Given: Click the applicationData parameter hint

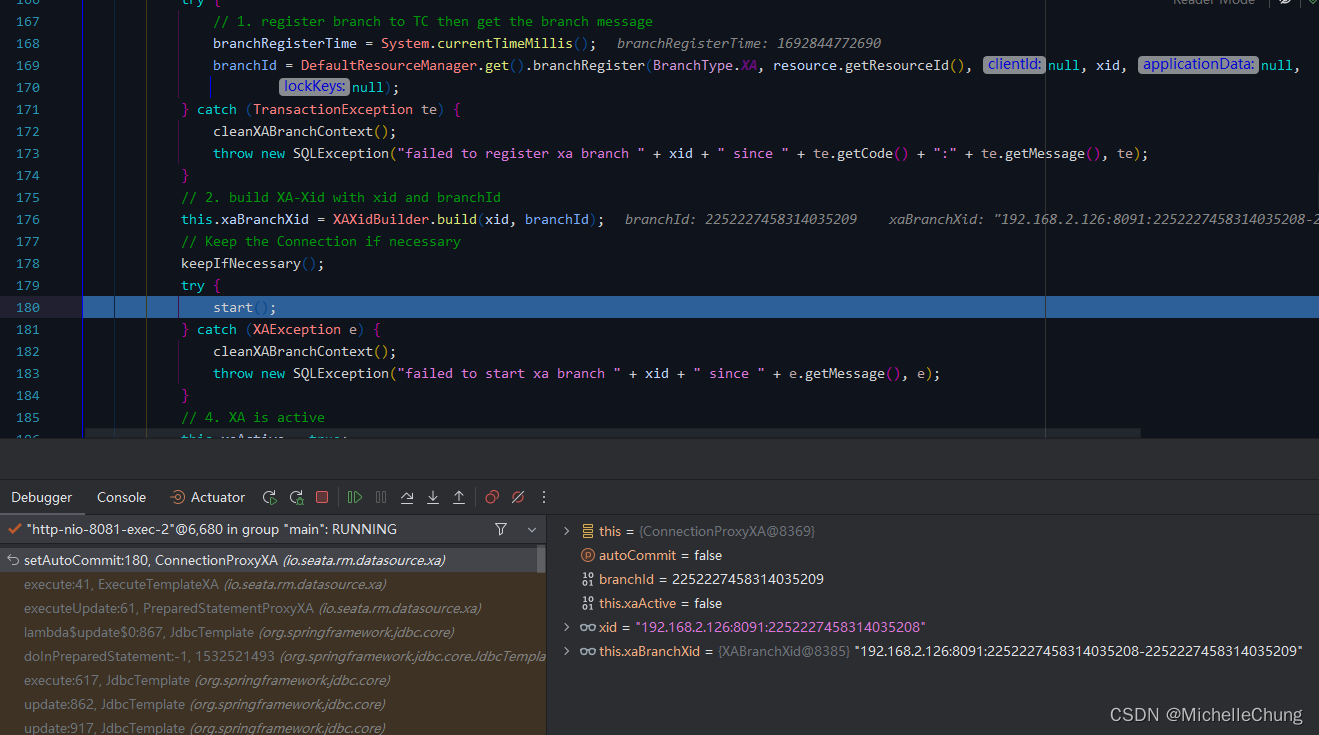Looking at the screenshot, I should click(1198, 65).
